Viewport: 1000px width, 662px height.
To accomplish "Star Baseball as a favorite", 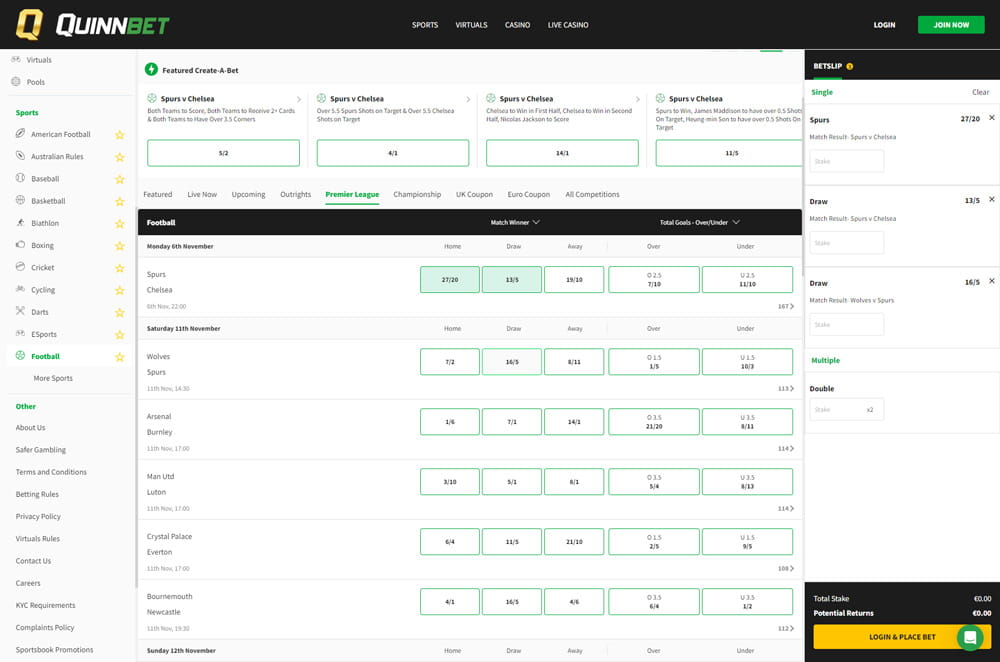I will pos(119,179).
